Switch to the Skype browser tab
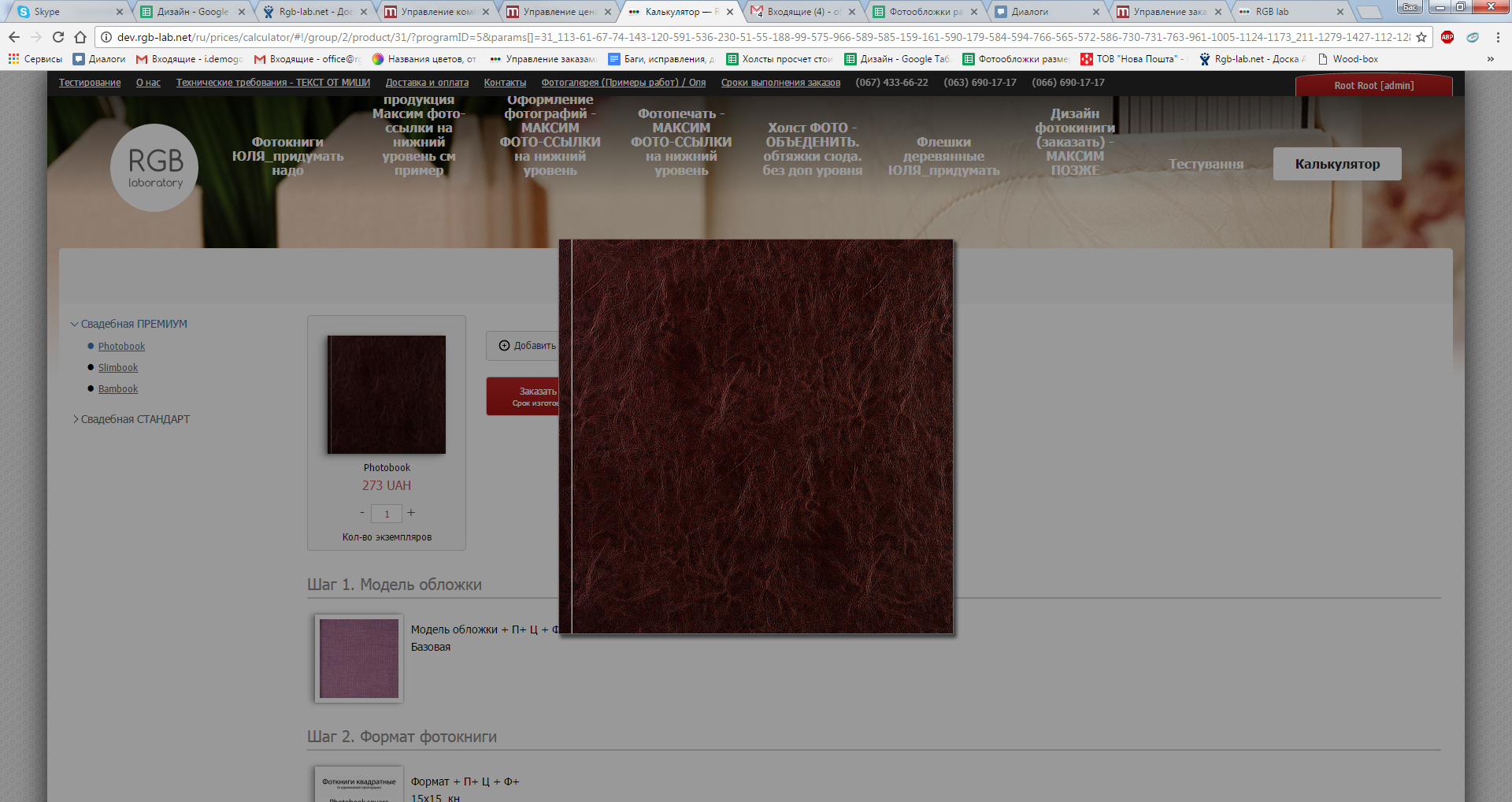 (x=67, y=12)
